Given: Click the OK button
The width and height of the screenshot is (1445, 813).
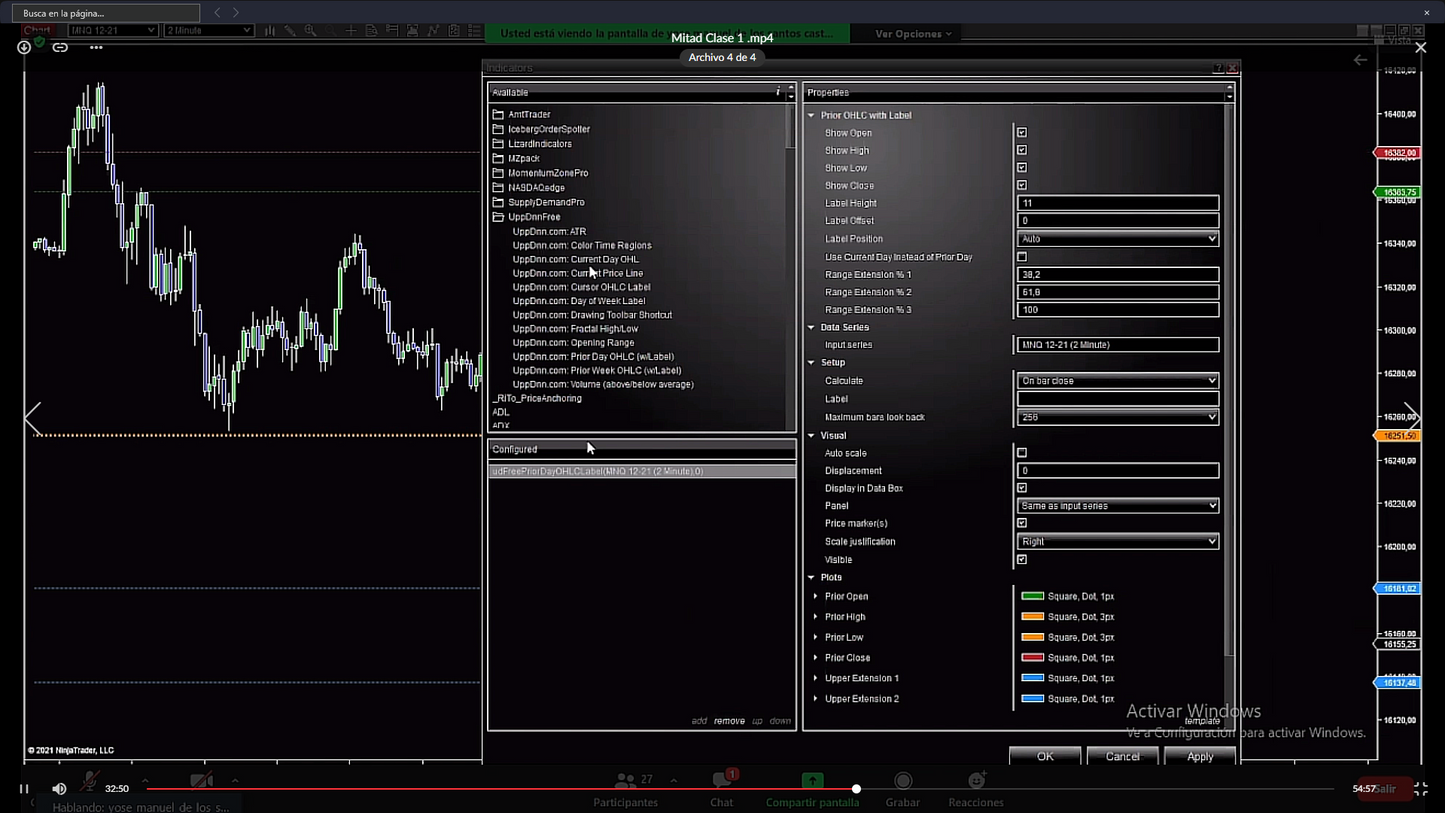Looking at the screenshot, I should point(1045,757).
